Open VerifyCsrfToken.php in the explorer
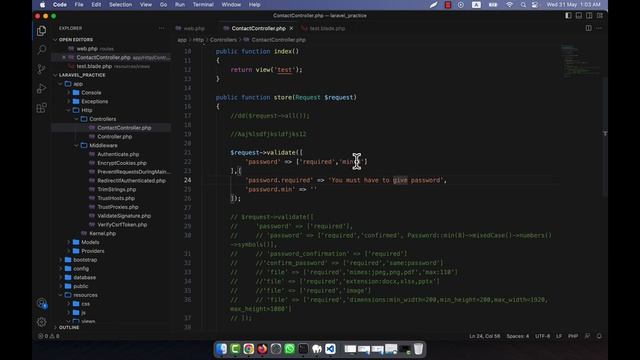640x360 pixels. click(x=122, y=224)
